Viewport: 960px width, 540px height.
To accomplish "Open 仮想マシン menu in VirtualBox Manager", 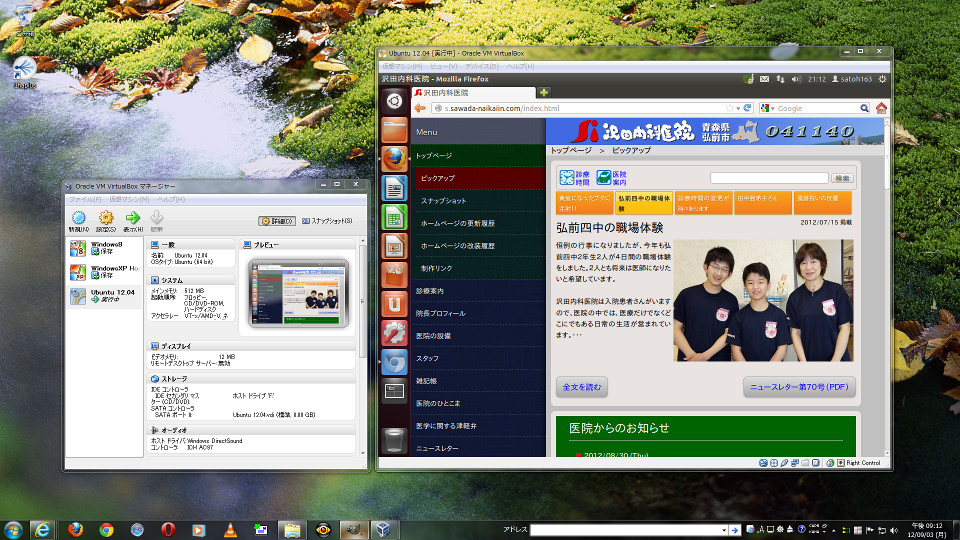I will [129, 200].
